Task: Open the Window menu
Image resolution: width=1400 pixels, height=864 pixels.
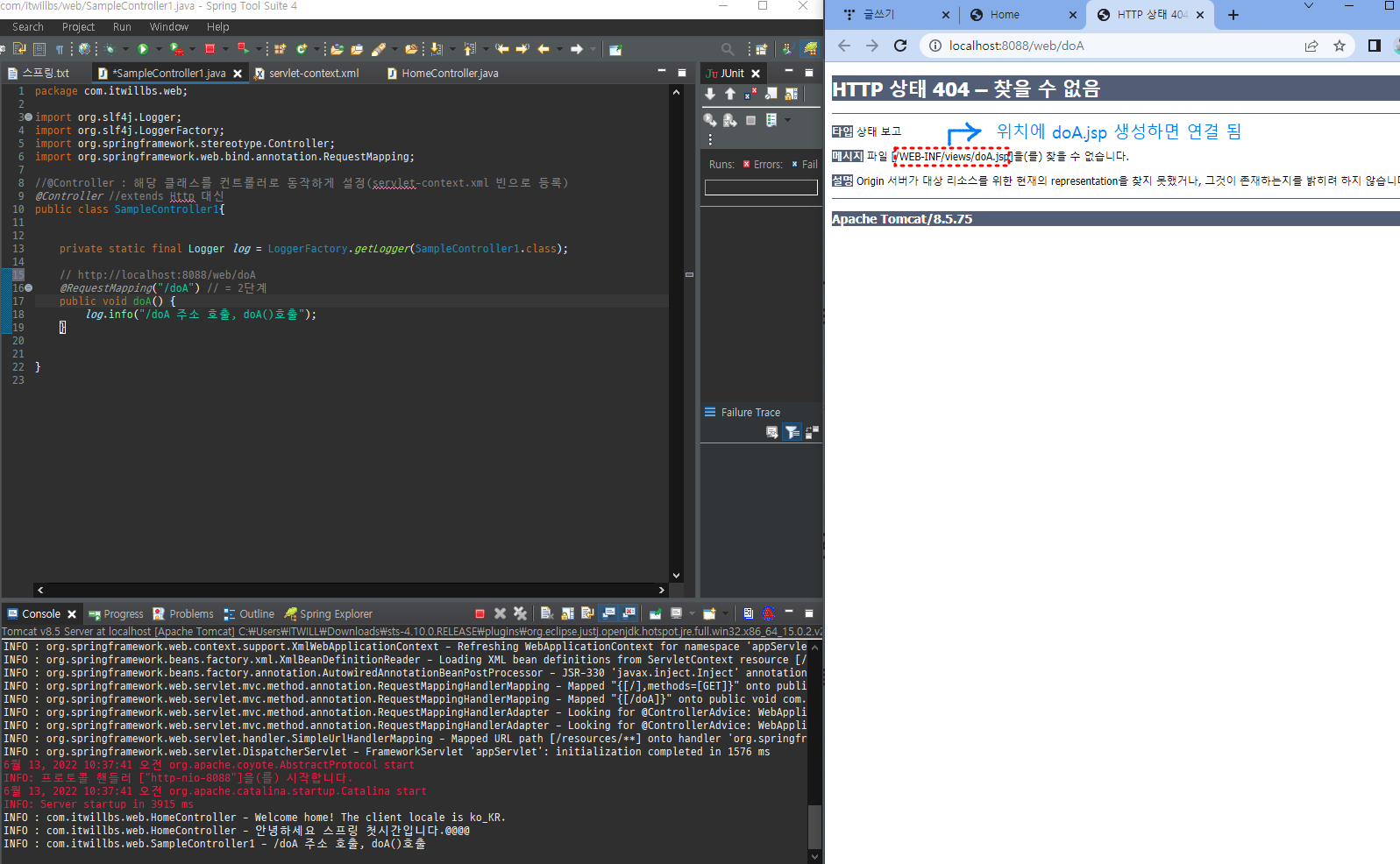Action: [x=169, y=27]
